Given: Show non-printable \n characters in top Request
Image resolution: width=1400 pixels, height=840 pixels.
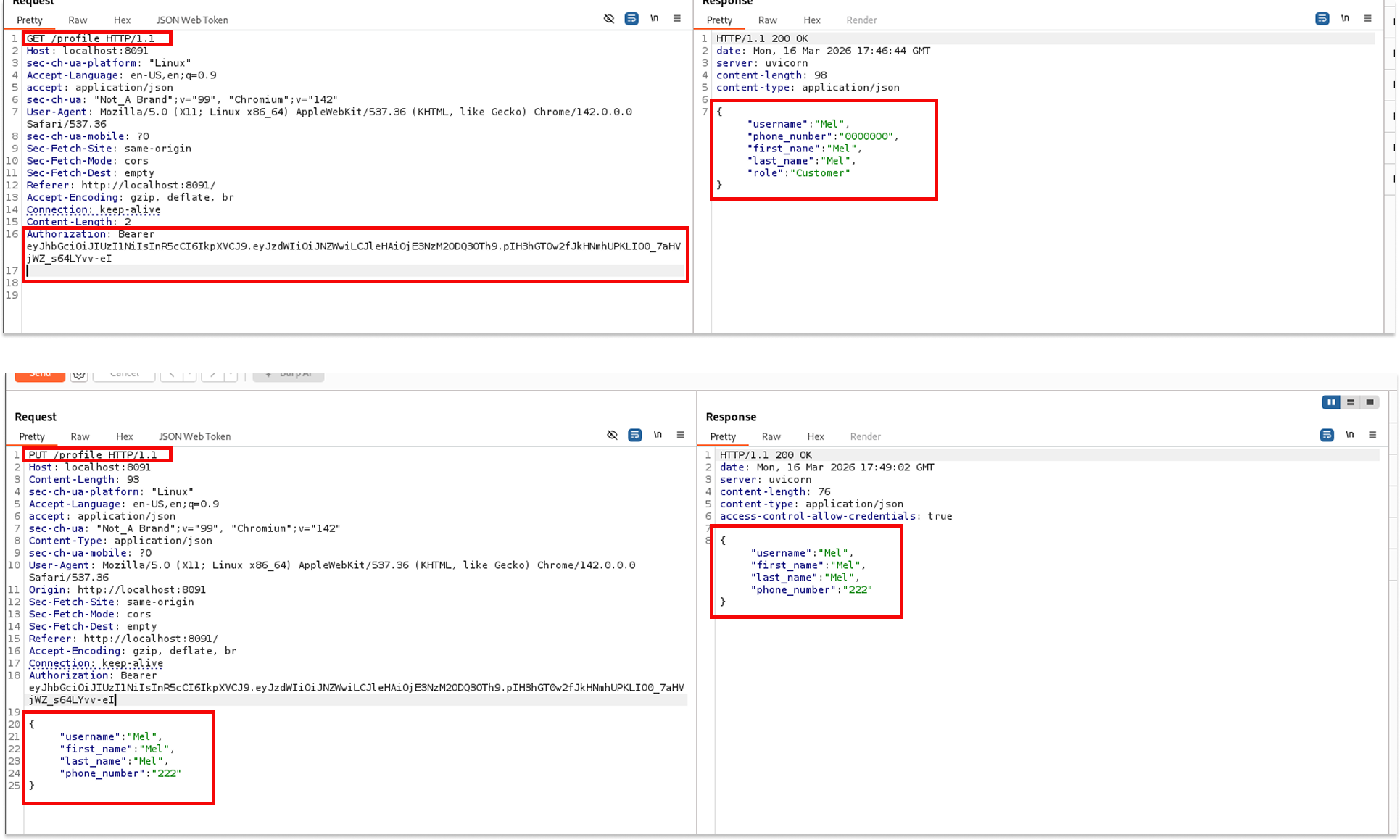Looking at the screenshot, I should 655,19.
